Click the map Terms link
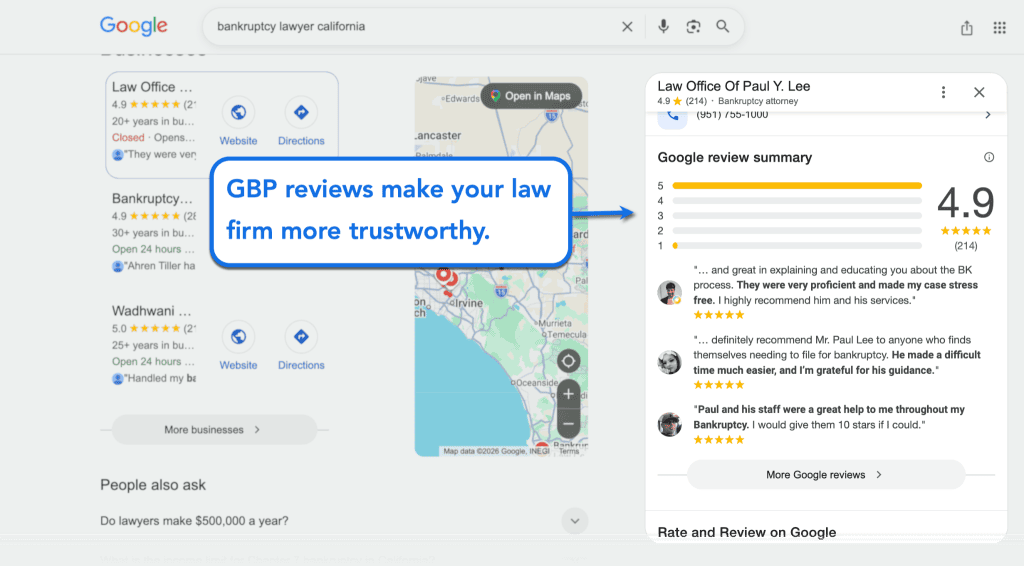 click(x=569, y=451)
